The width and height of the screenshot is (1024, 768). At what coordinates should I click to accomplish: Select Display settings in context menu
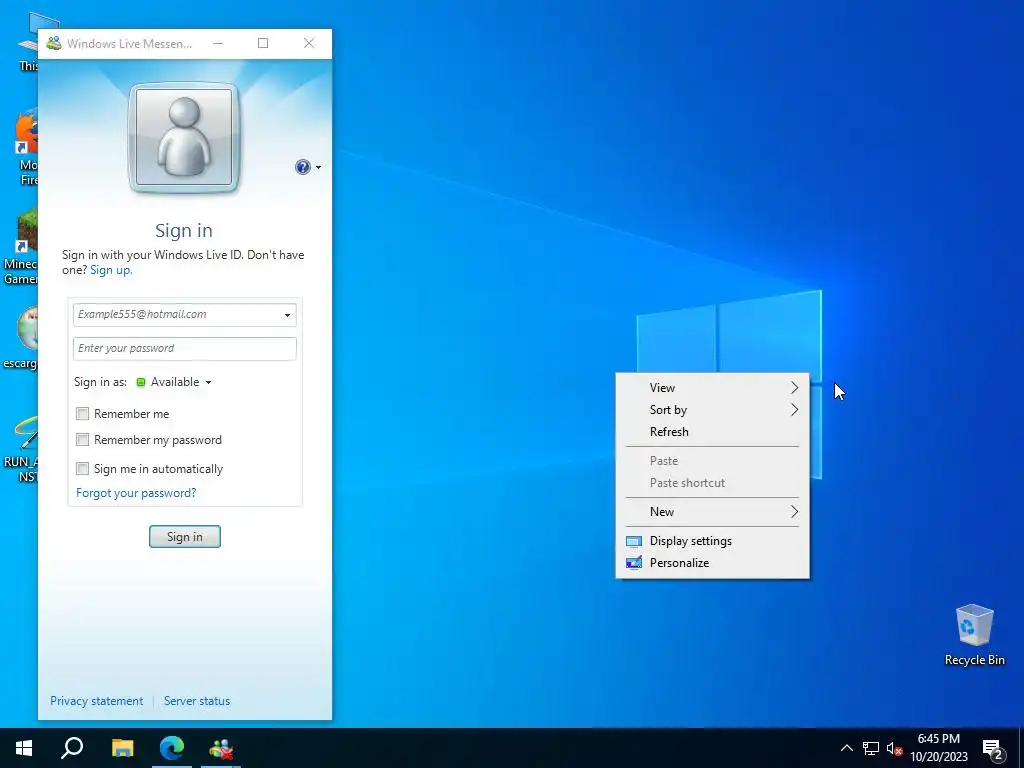tap(712, 541)
